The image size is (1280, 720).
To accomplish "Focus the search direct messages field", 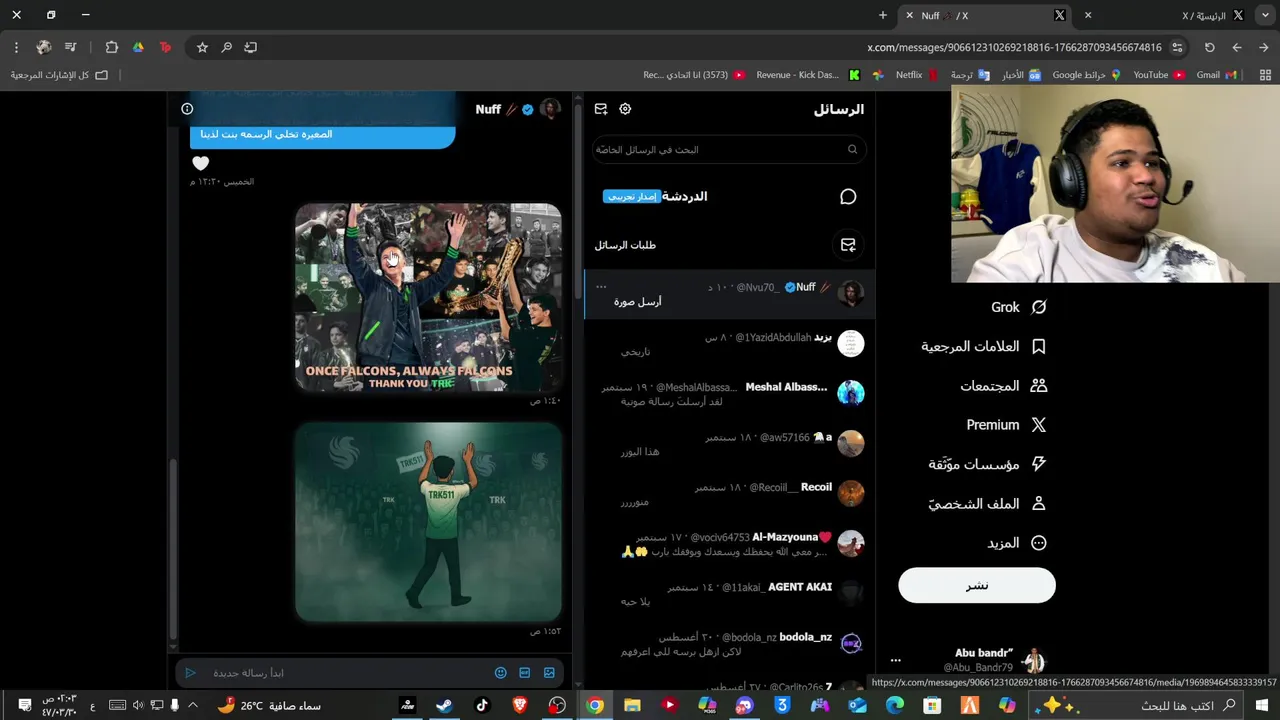I will [729, 149].
